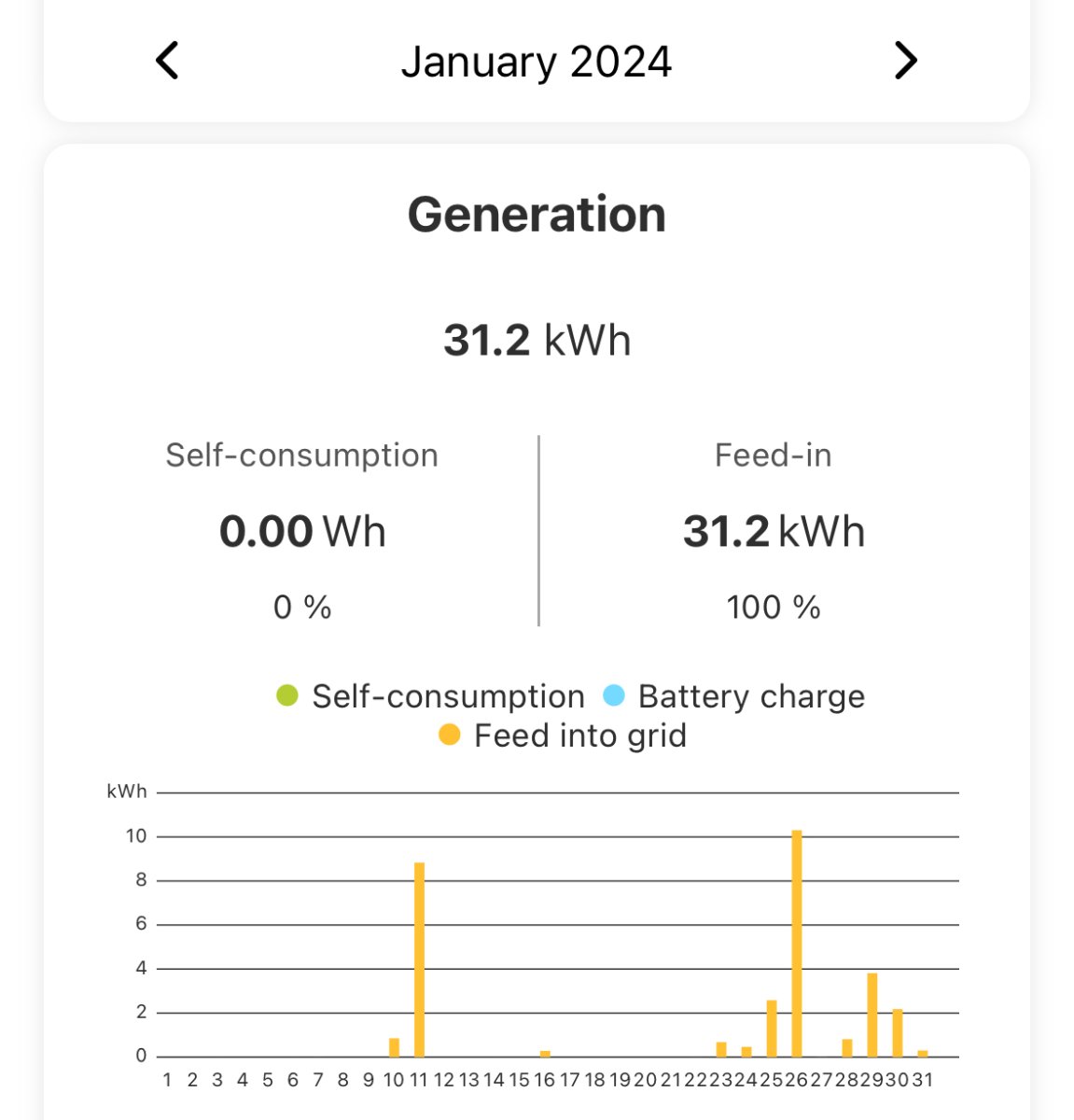
Task: Select the day 28 feed-in bar
Action: [847, 1047]
